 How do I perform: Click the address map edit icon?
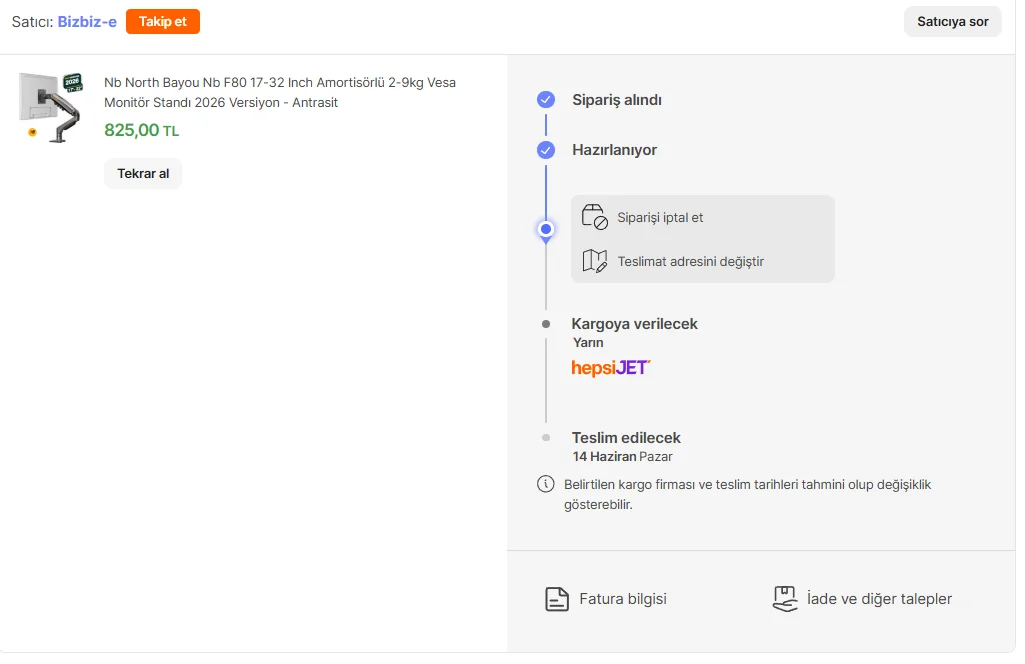595,261
